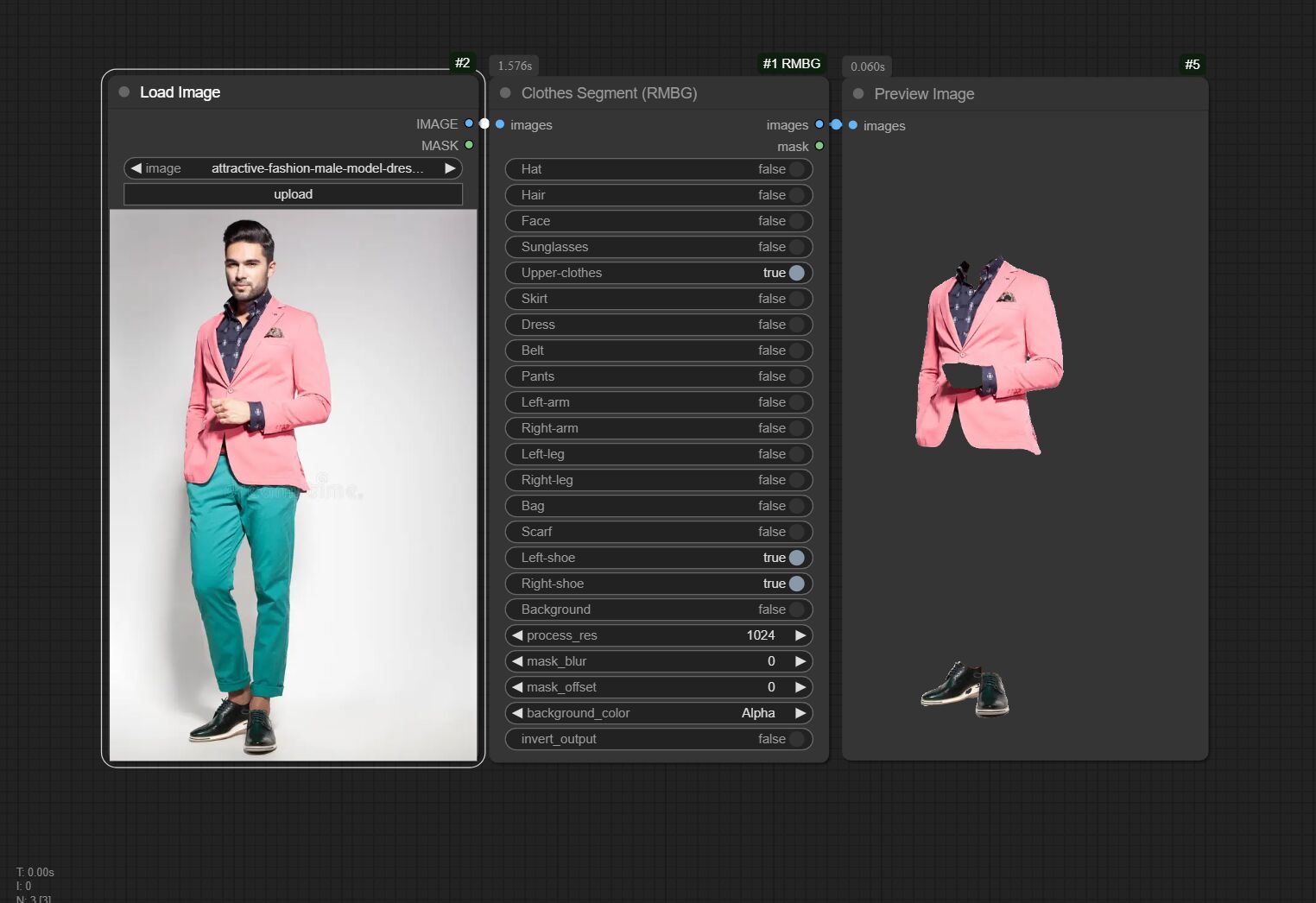This screenshot has height=903, width=1316.
Task: Select next image with right arrow
Action: click(450, 168)
